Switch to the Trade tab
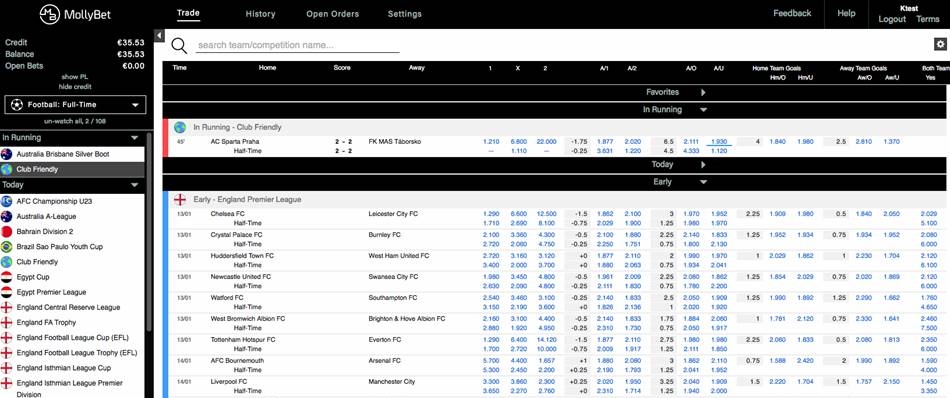This screenshot has height=398, width=950. click(188, 13)
